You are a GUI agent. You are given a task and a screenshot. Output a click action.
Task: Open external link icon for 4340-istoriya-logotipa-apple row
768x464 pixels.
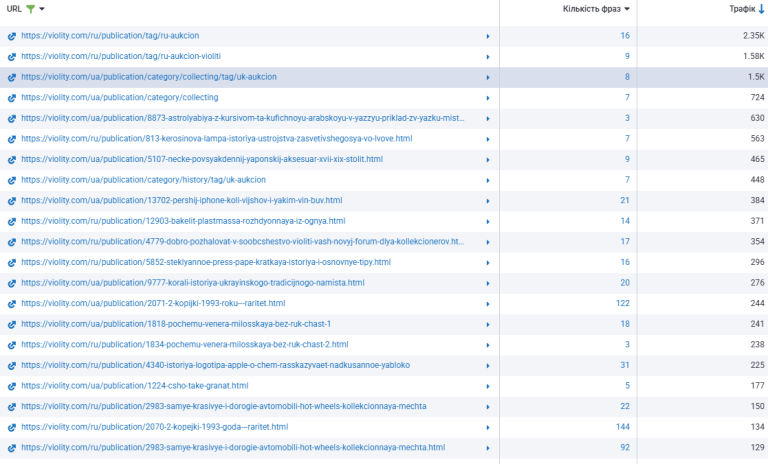click(x=12, y=365)
